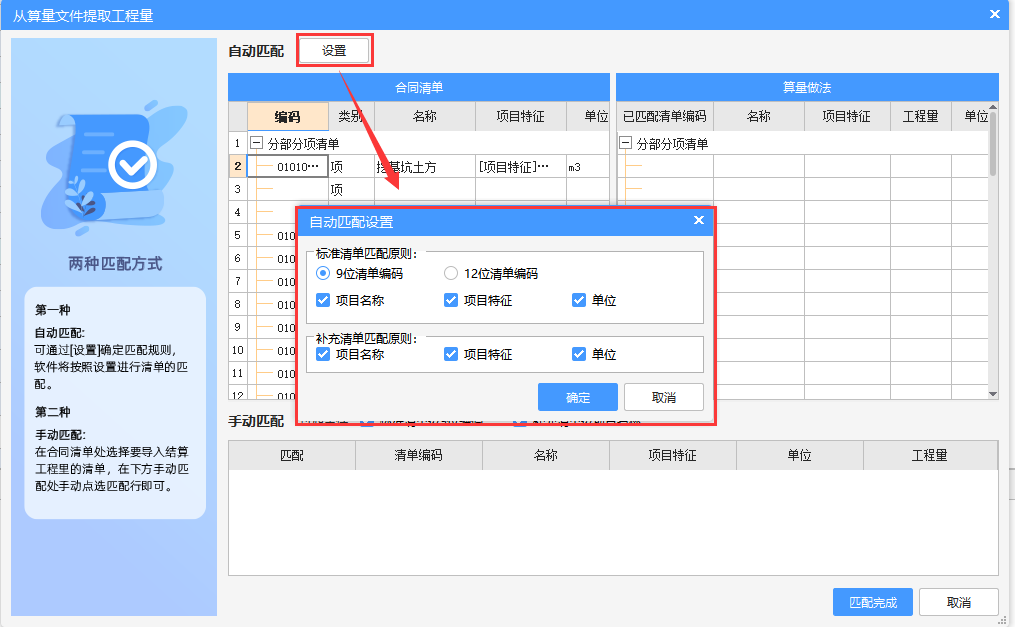The height and width of the screenshot is (627, 1015).
Task: Select the 挖基坑土方 row name cell
Action: point(423,167)
